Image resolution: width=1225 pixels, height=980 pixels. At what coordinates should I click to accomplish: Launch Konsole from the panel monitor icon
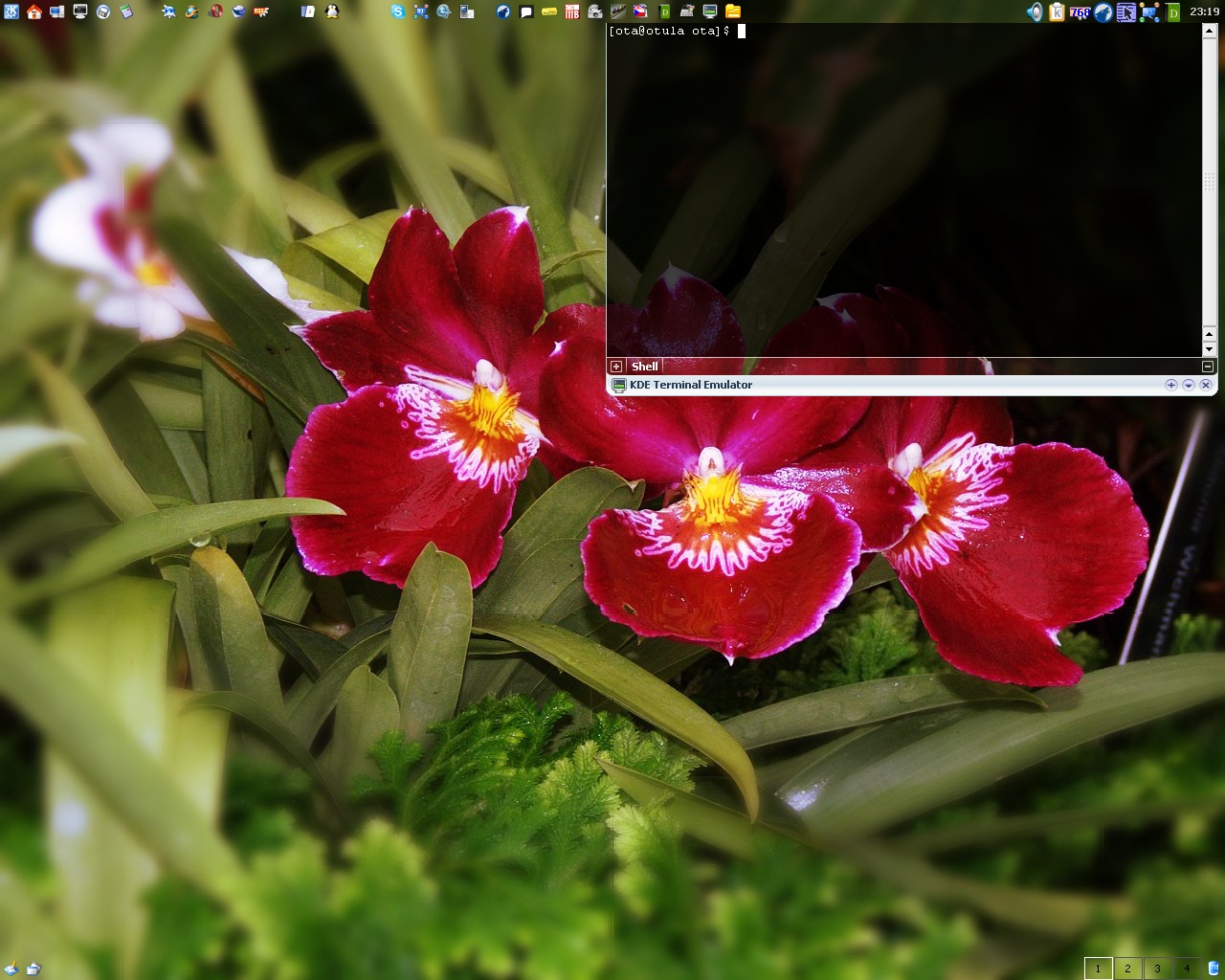(x=80, y=11)
